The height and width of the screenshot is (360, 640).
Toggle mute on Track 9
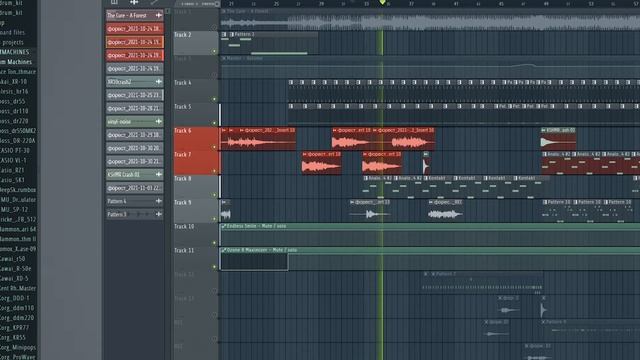coord(214,219)
